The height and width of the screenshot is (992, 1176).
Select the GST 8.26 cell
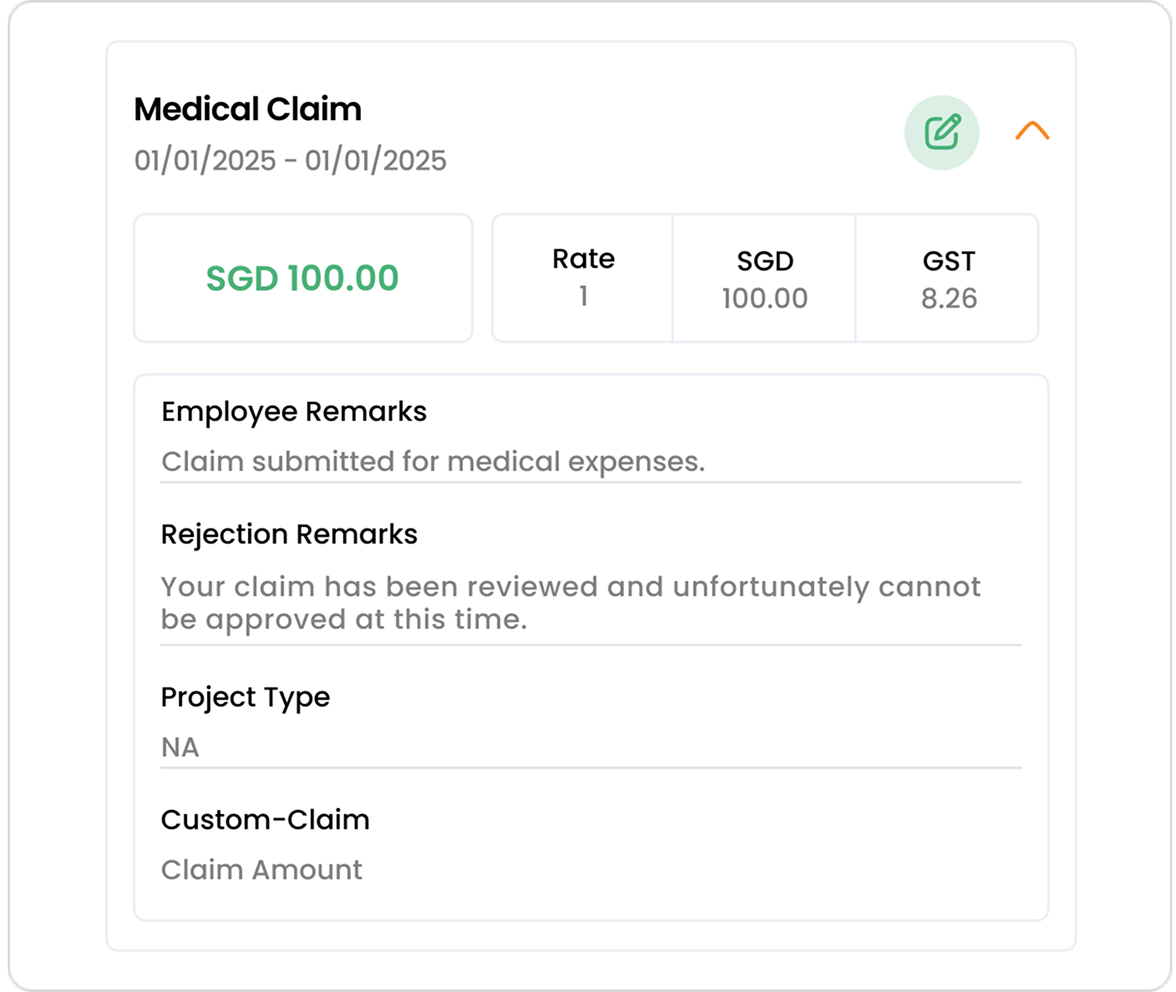point(948,278)
